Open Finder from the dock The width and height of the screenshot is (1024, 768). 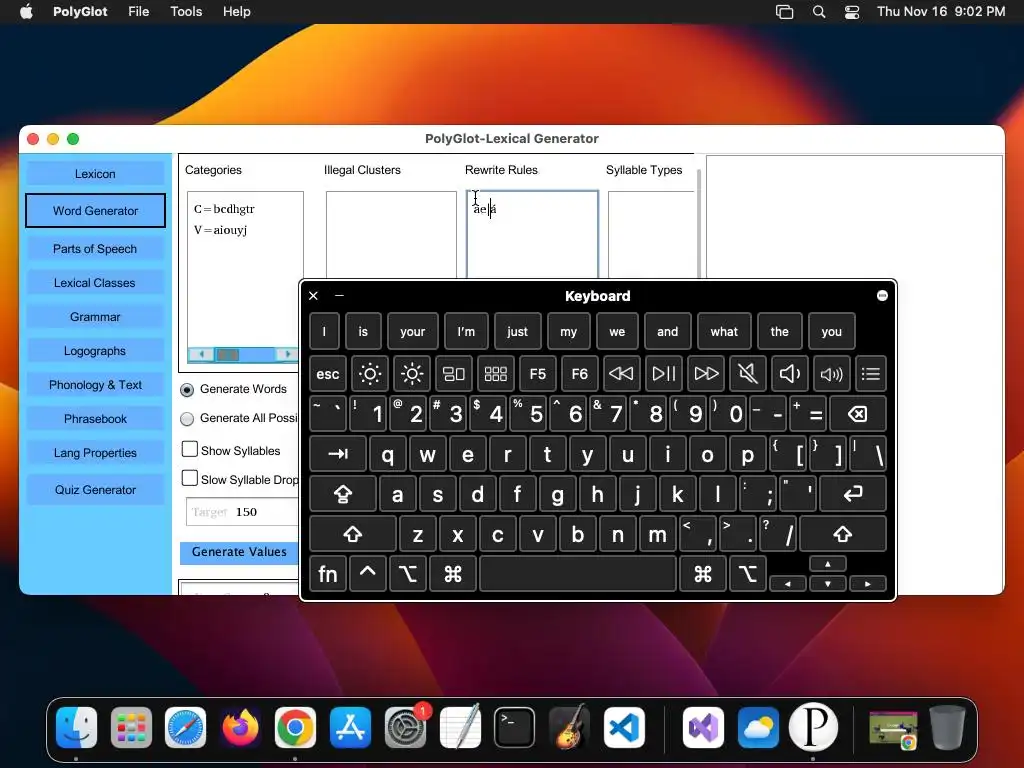click(x=76, y=728)
